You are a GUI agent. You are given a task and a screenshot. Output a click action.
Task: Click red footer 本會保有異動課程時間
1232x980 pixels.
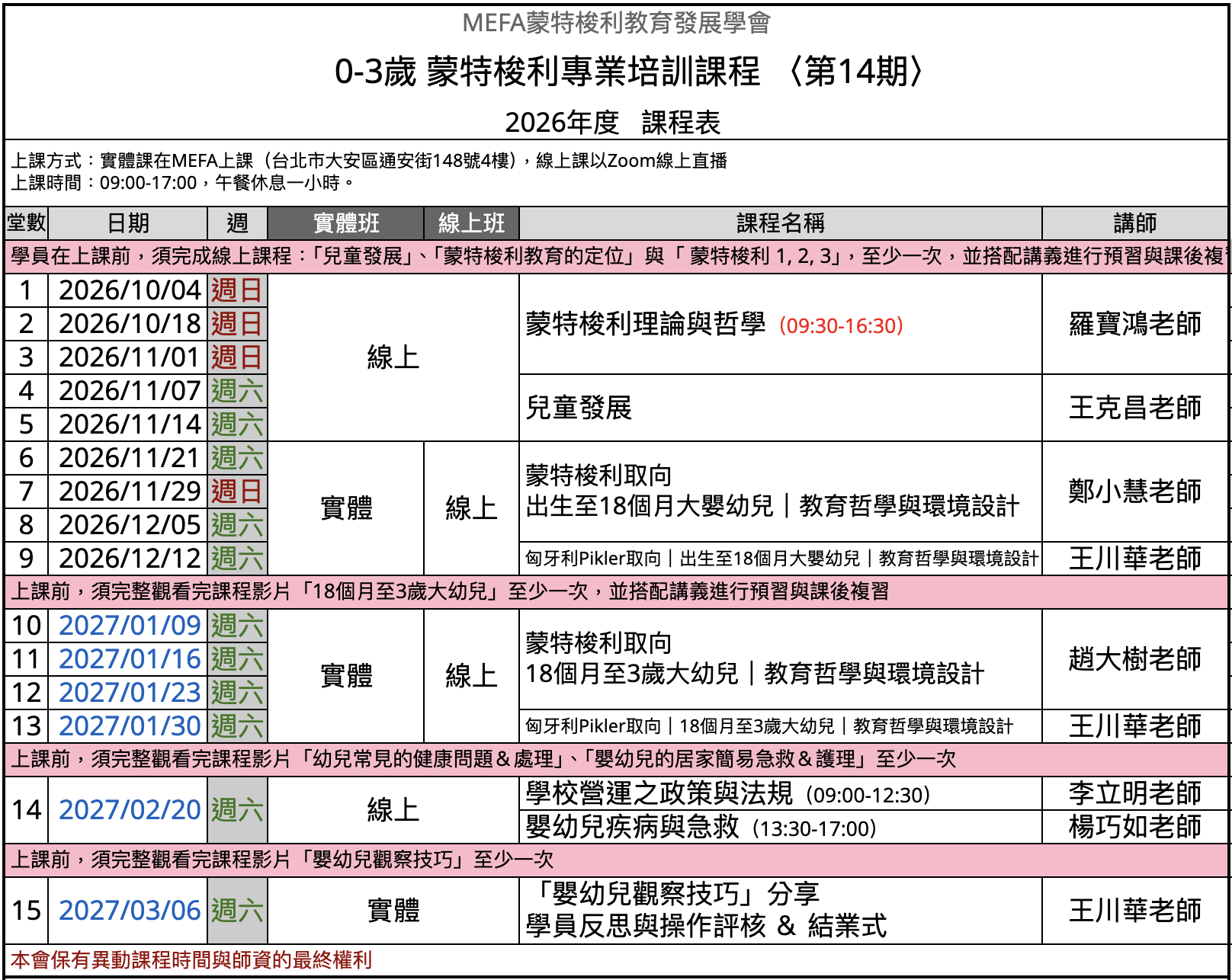(191, 960)
